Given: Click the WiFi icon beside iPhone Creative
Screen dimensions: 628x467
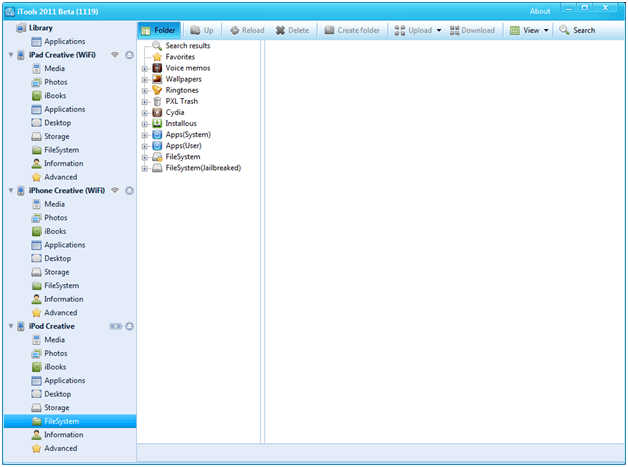Looking at the screenshot, I should [115, 191].
